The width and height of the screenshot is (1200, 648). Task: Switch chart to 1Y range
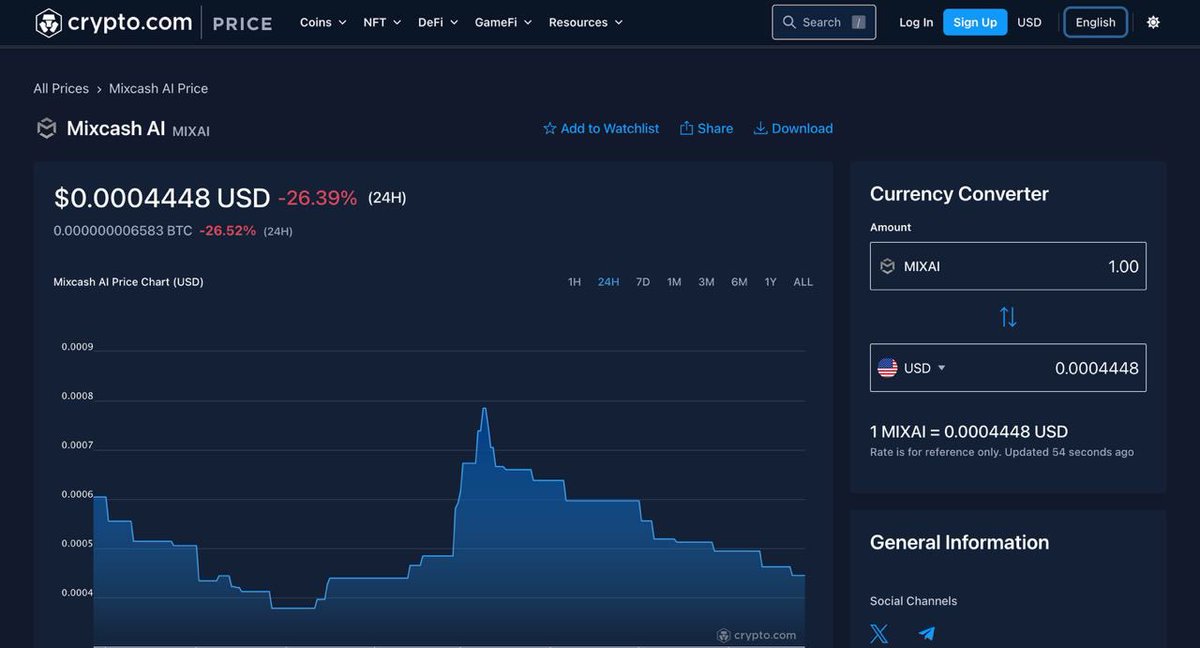coord(770,282)
